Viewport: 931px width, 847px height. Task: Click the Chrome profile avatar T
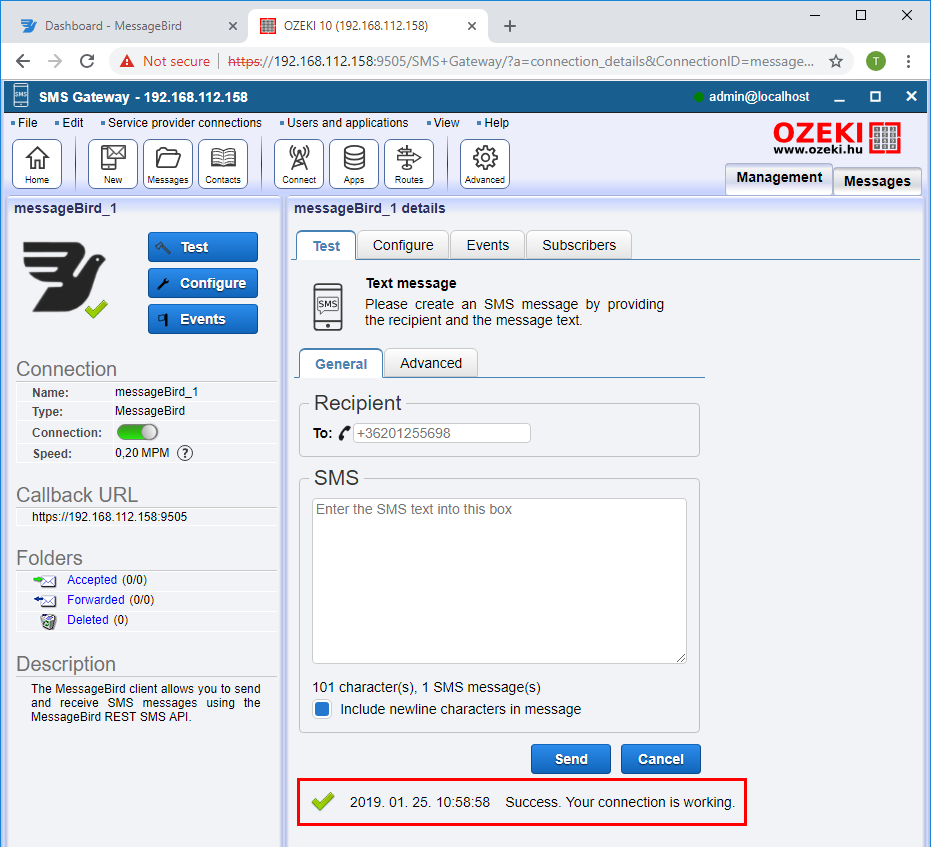pyautogui.click(x=876, y=61)
